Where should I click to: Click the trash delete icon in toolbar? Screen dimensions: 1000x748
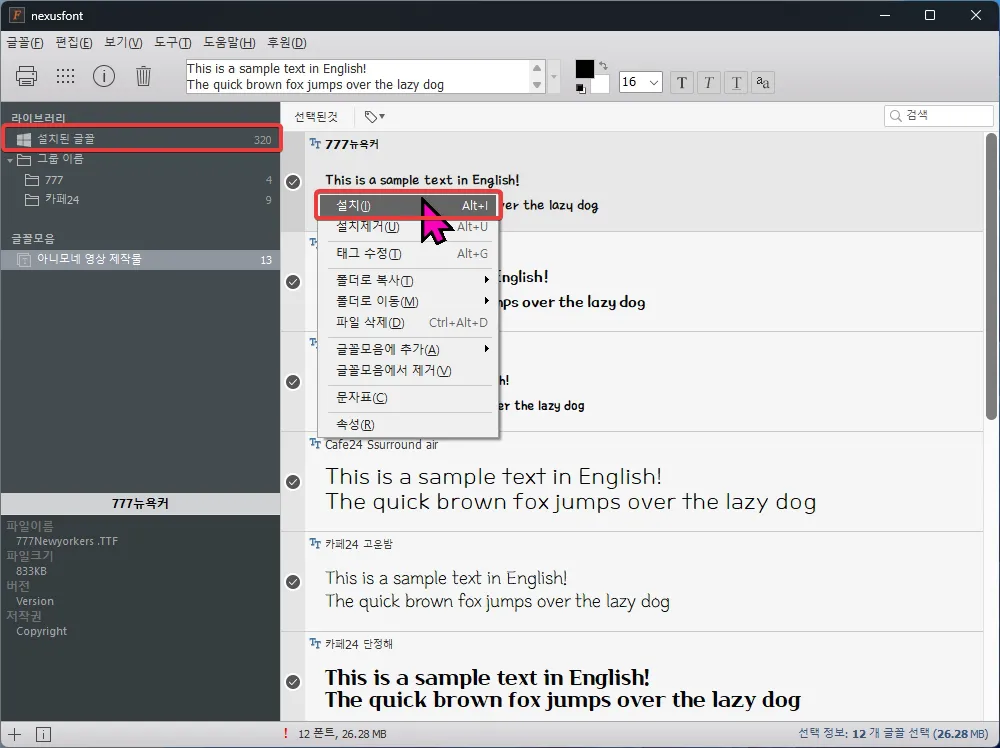pyautogui.click(x=143, y=76)
